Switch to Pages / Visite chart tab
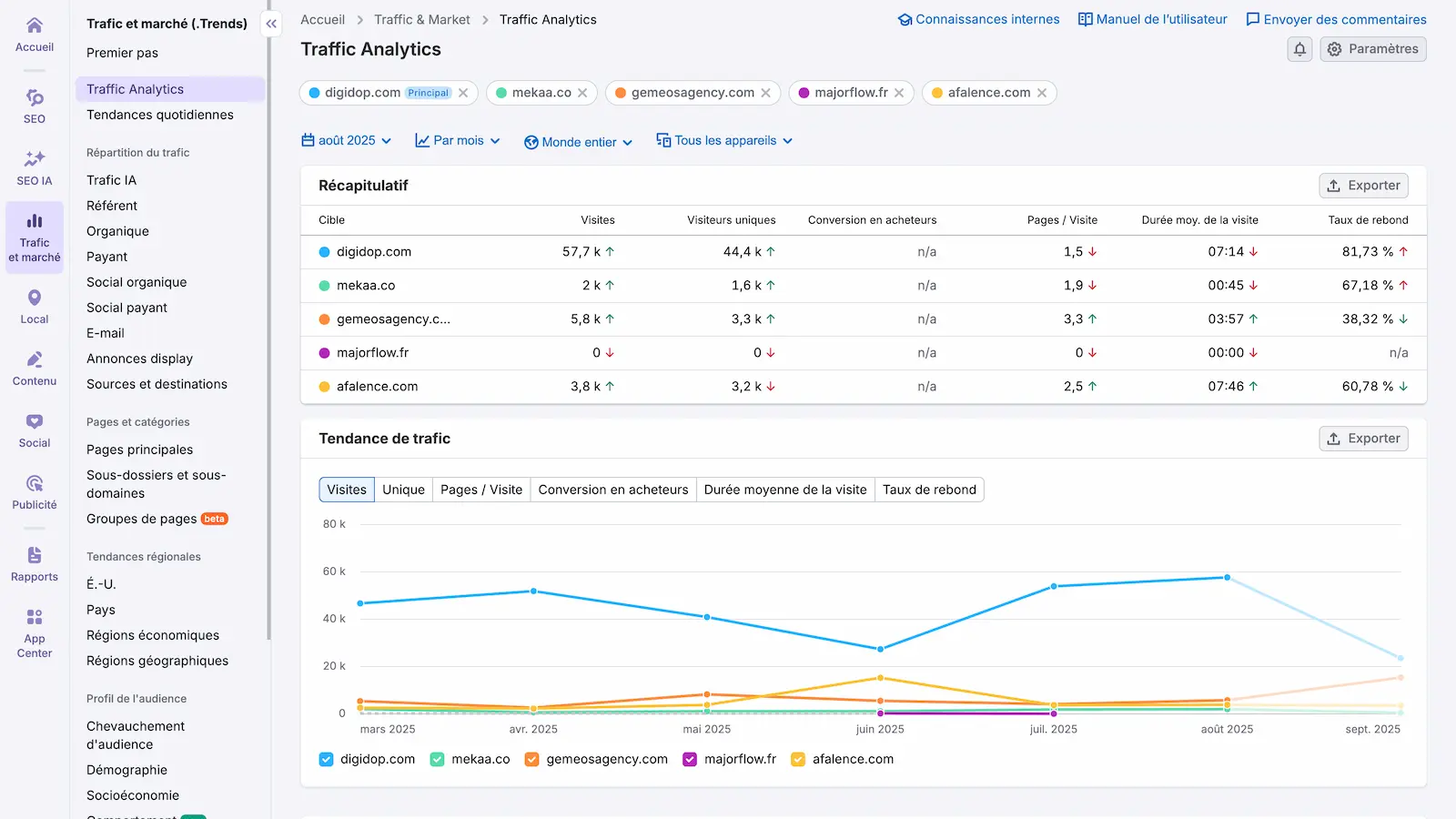The width and height of the screenshot is (1456, 819). point(481,490)
